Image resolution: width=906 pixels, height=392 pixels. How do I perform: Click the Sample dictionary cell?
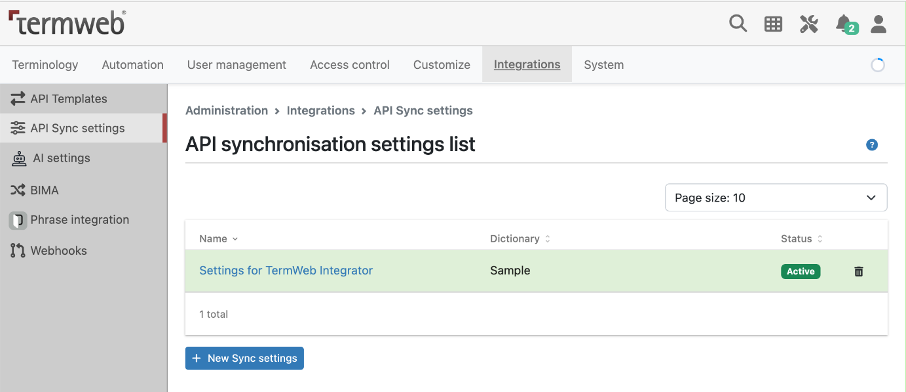pos(510,270)
